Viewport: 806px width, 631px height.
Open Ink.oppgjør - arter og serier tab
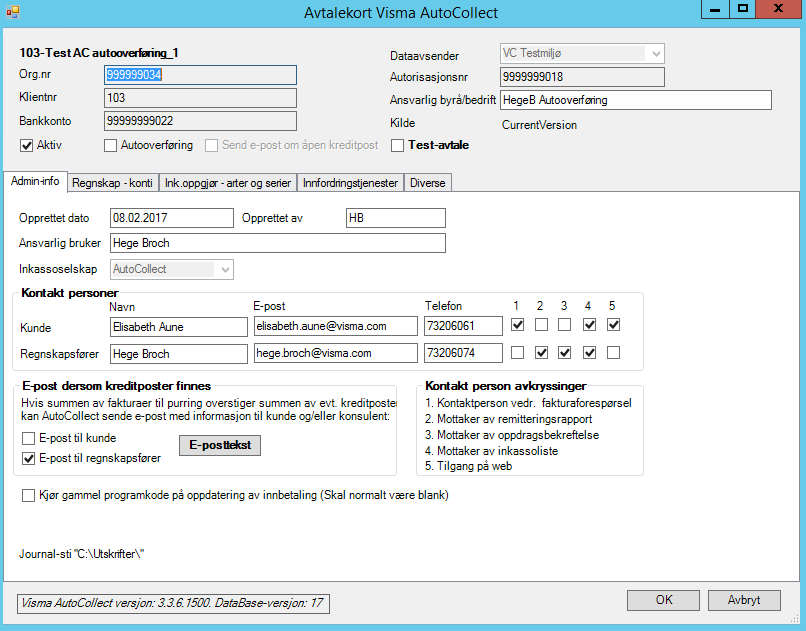(228, 183)
